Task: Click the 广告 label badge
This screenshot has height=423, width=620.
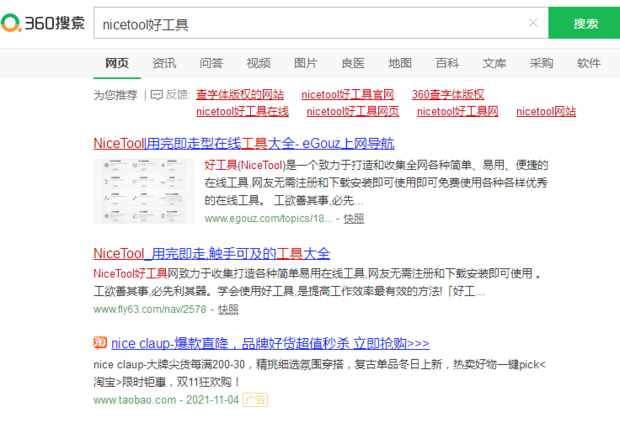Action: (x=255, y=400)
